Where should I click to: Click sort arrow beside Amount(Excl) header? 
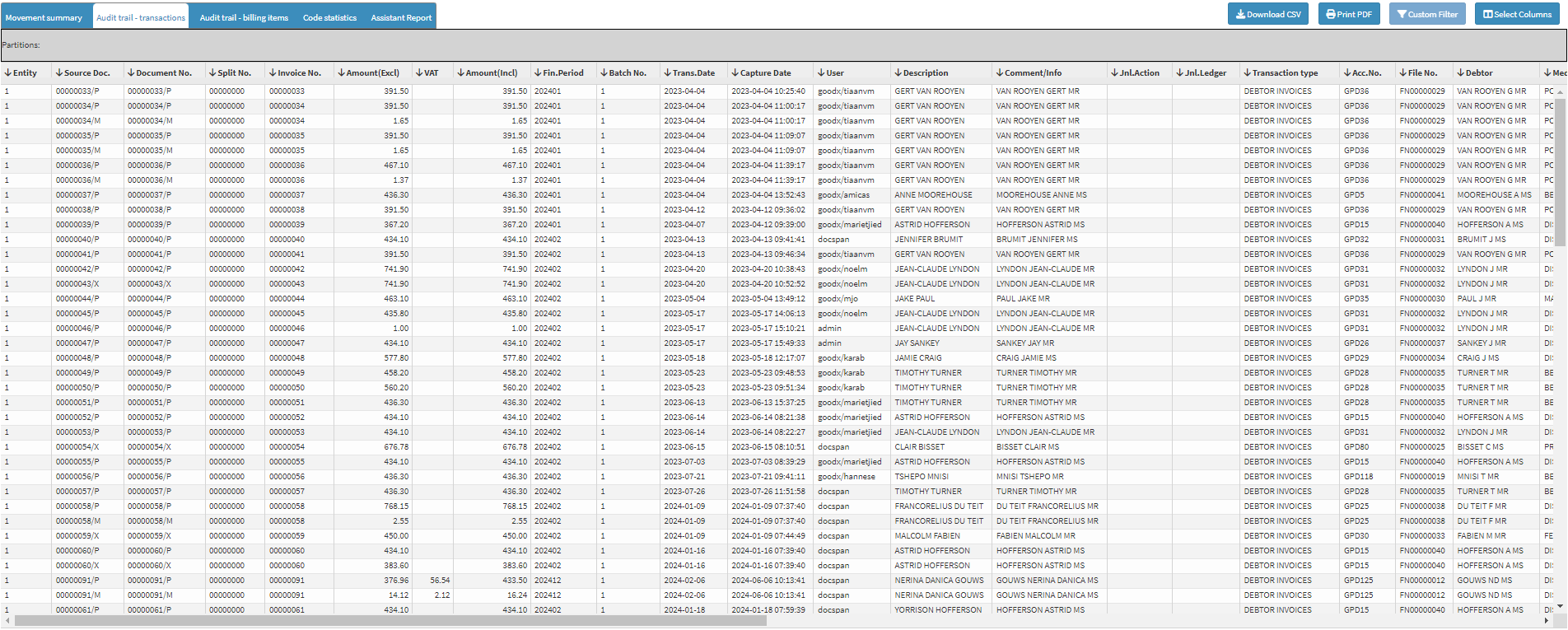click(x=342, y=73)
